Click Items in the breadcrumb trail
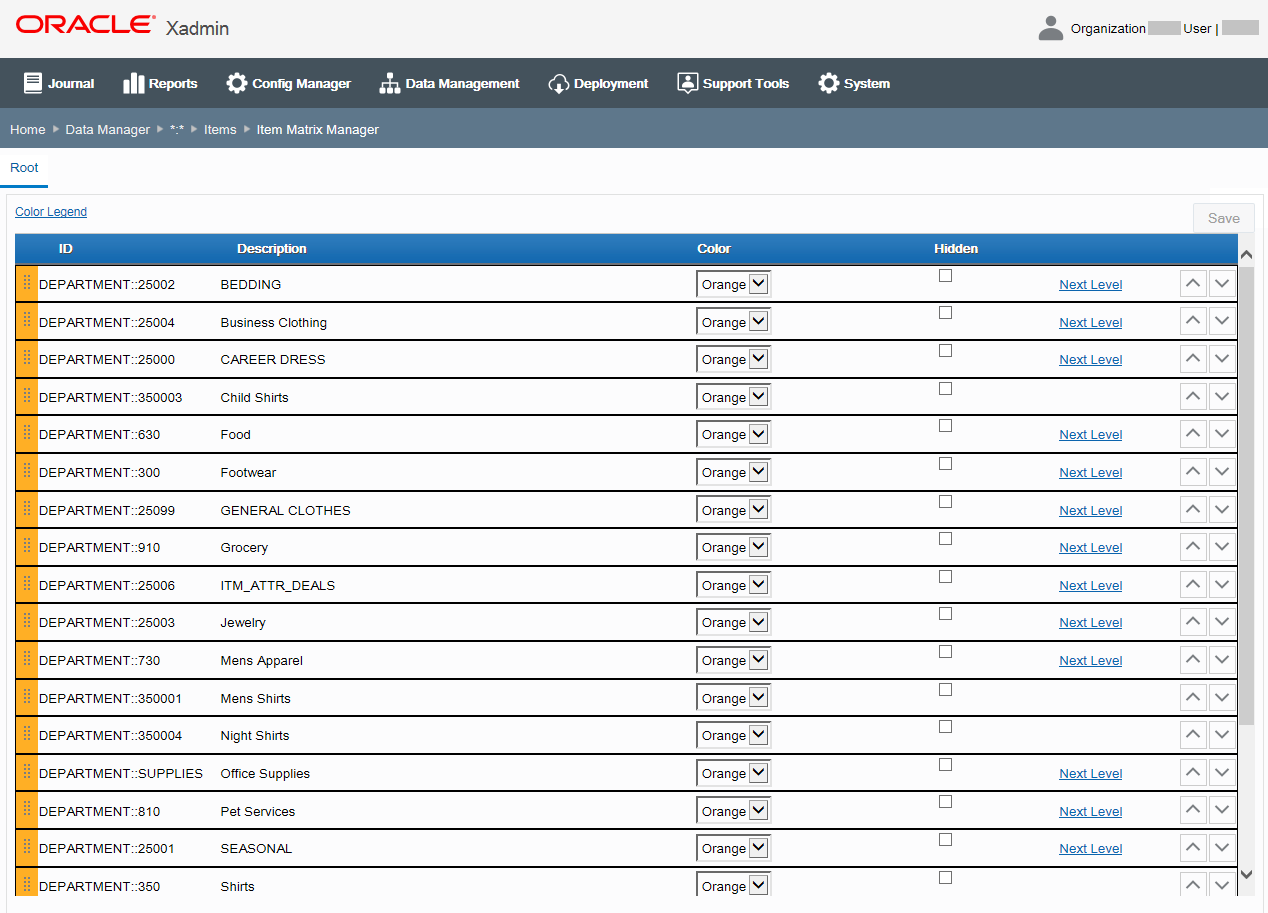The height and width of the screenshot is (913, 1268). tap(220, 129)
